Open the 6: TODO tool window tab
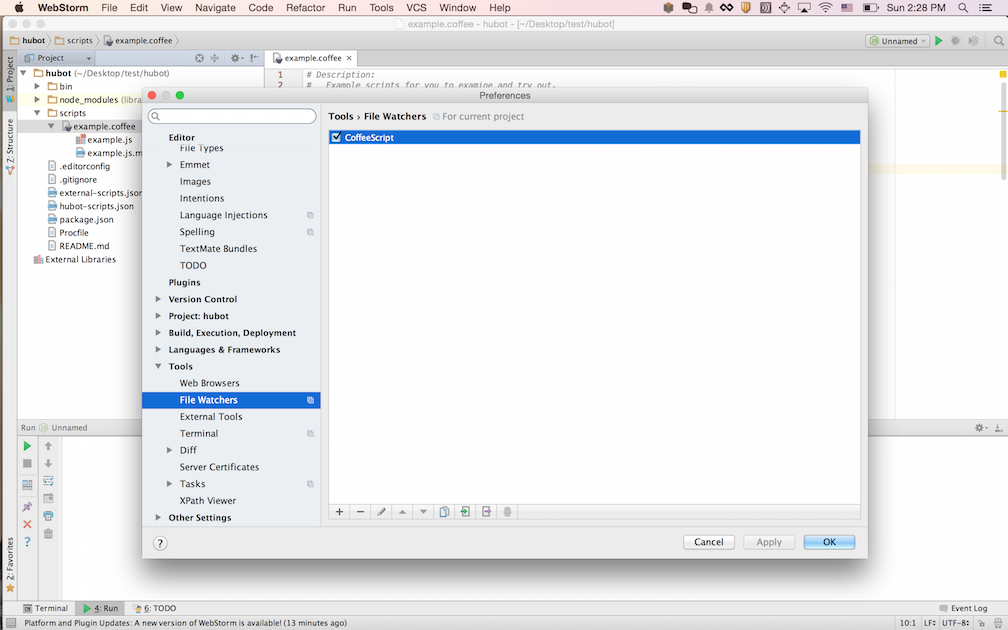 tap(154, 608)
